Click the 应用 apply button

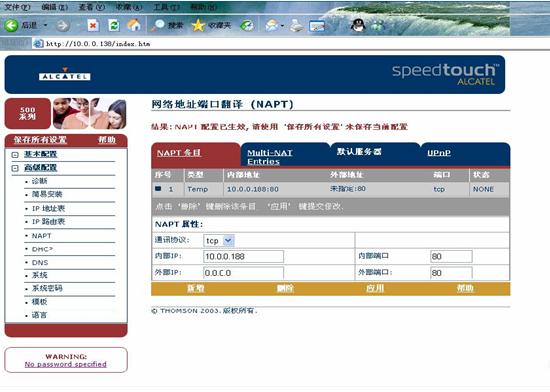[x=375, y=288]
